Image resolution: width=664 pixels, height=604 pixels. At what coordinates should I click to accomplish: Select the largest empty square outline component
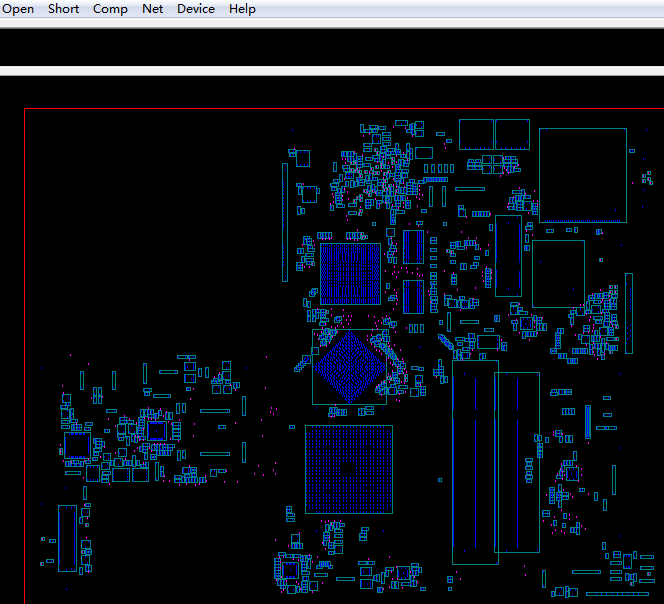(x=583, y=175)
